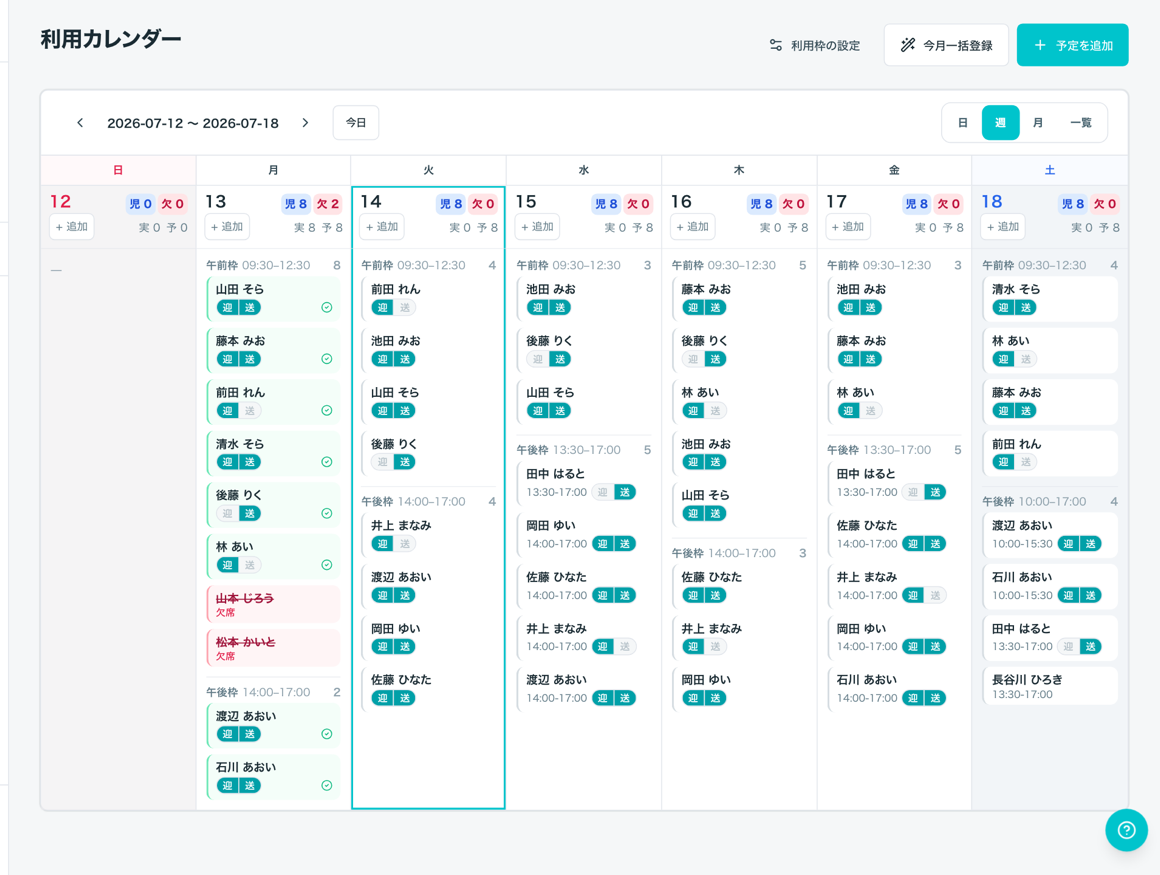The image size is (1160, 875).
Task: Click check-mark icon on 石川 あおい Monday entry
Action: 326,786
